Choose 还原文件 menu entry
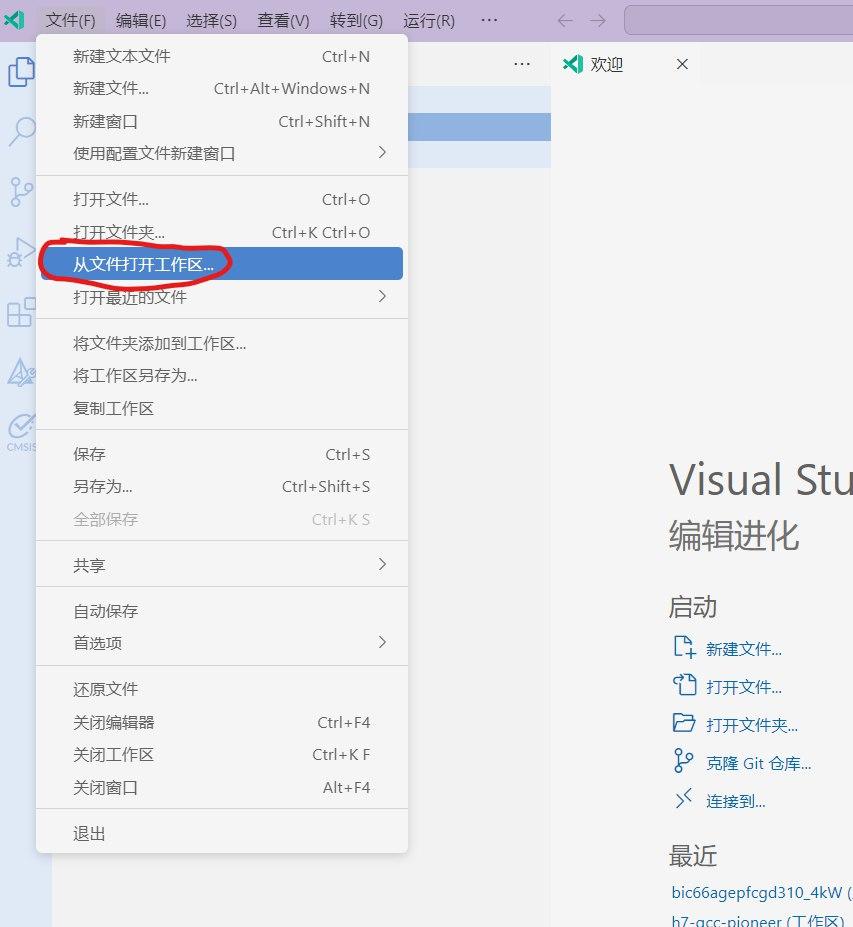Image resolution: width=853 pixels, height=927 pixels. (x=222, y=690)
